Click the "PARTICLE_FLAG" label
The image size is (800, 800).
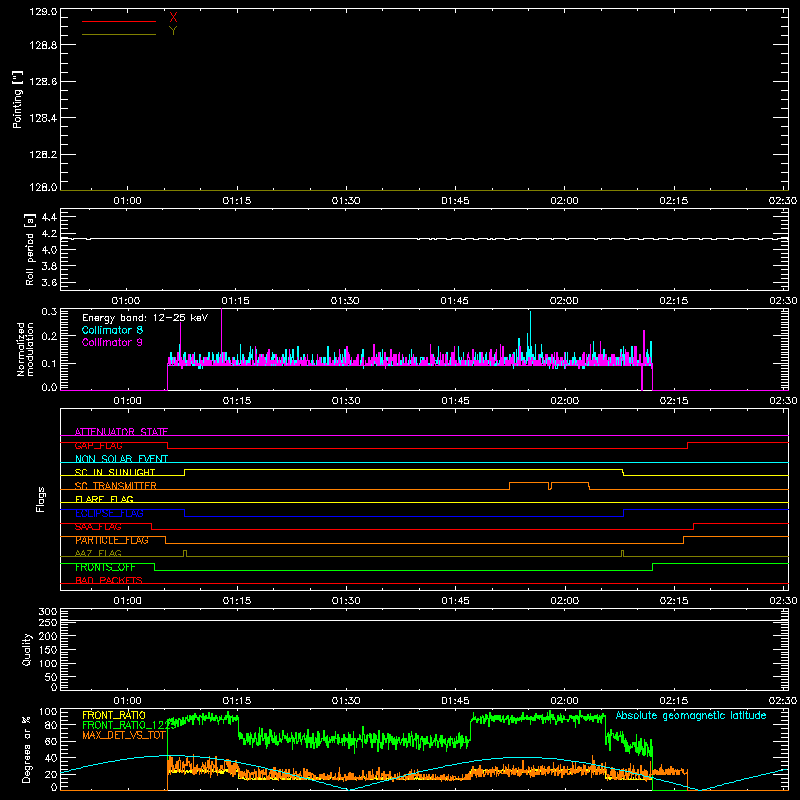tap(112, 540)
